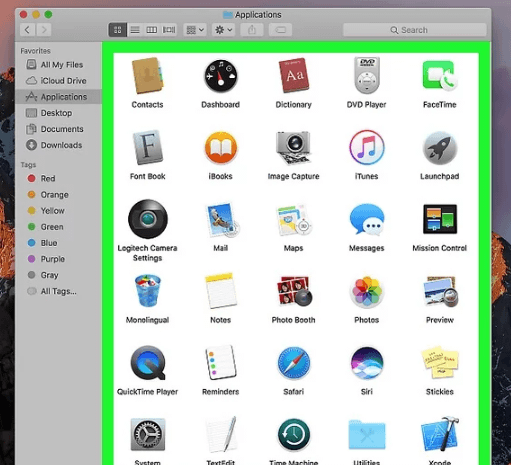This screenshot has height=465, width=511.
Task: Open the Utilities folder icon
Action: pos(367,435)
